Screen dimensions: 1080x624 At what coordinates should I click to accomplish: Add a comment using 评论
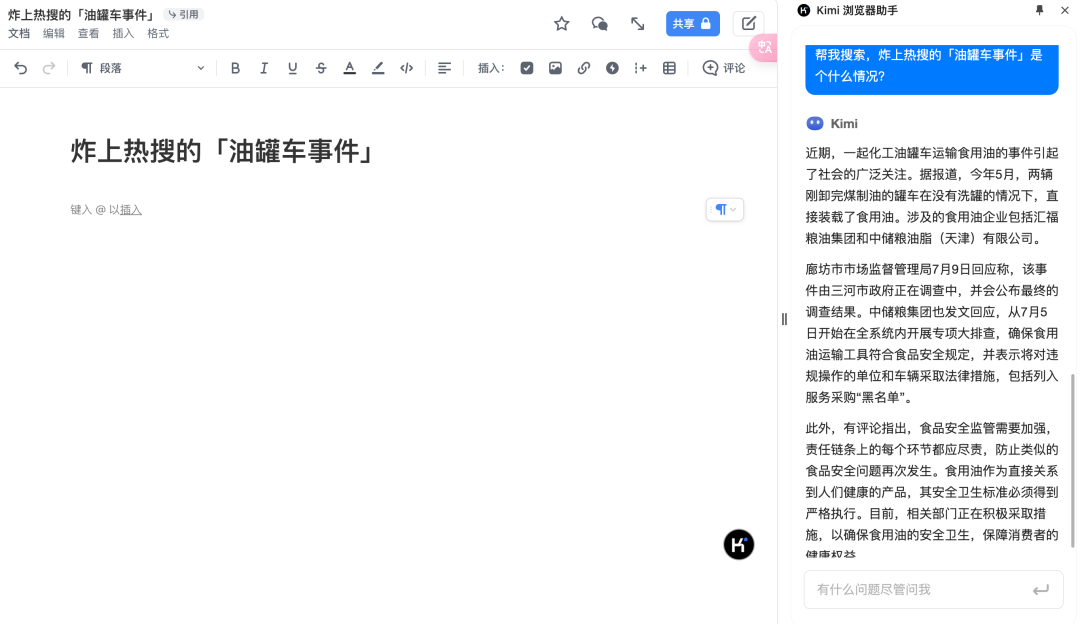click(724, 68)
